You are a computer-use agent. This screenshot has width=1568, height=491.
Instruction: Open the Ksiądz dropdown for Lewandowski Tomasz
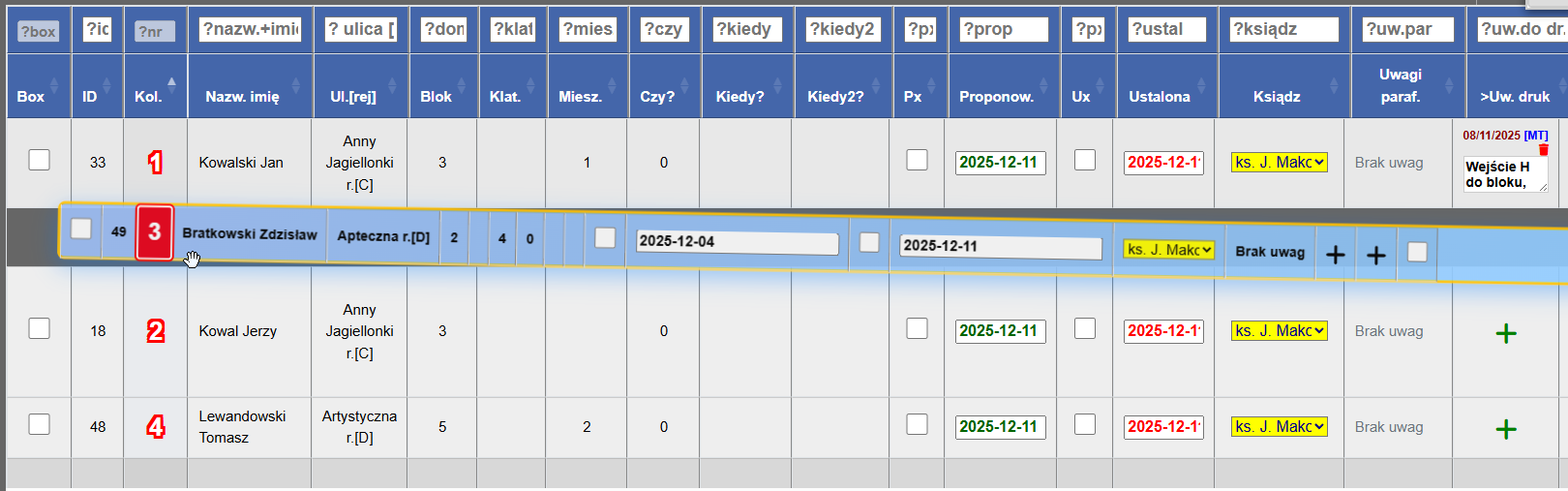pos(1279,427)
